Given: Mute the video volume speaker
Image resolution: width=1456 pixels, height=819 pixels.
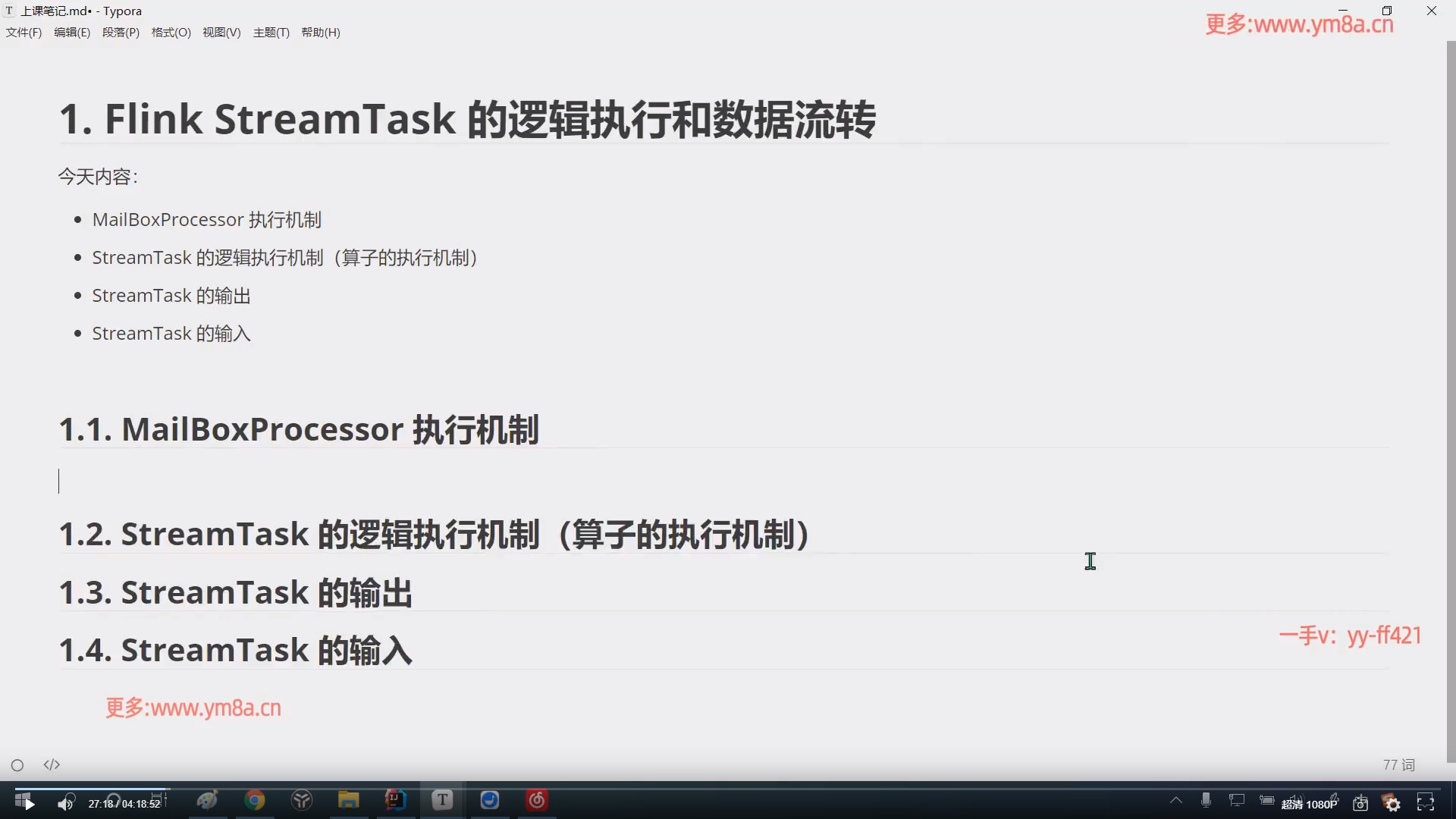Looking at the screenshot, I should pyautogui.click(x=65, y=802).
